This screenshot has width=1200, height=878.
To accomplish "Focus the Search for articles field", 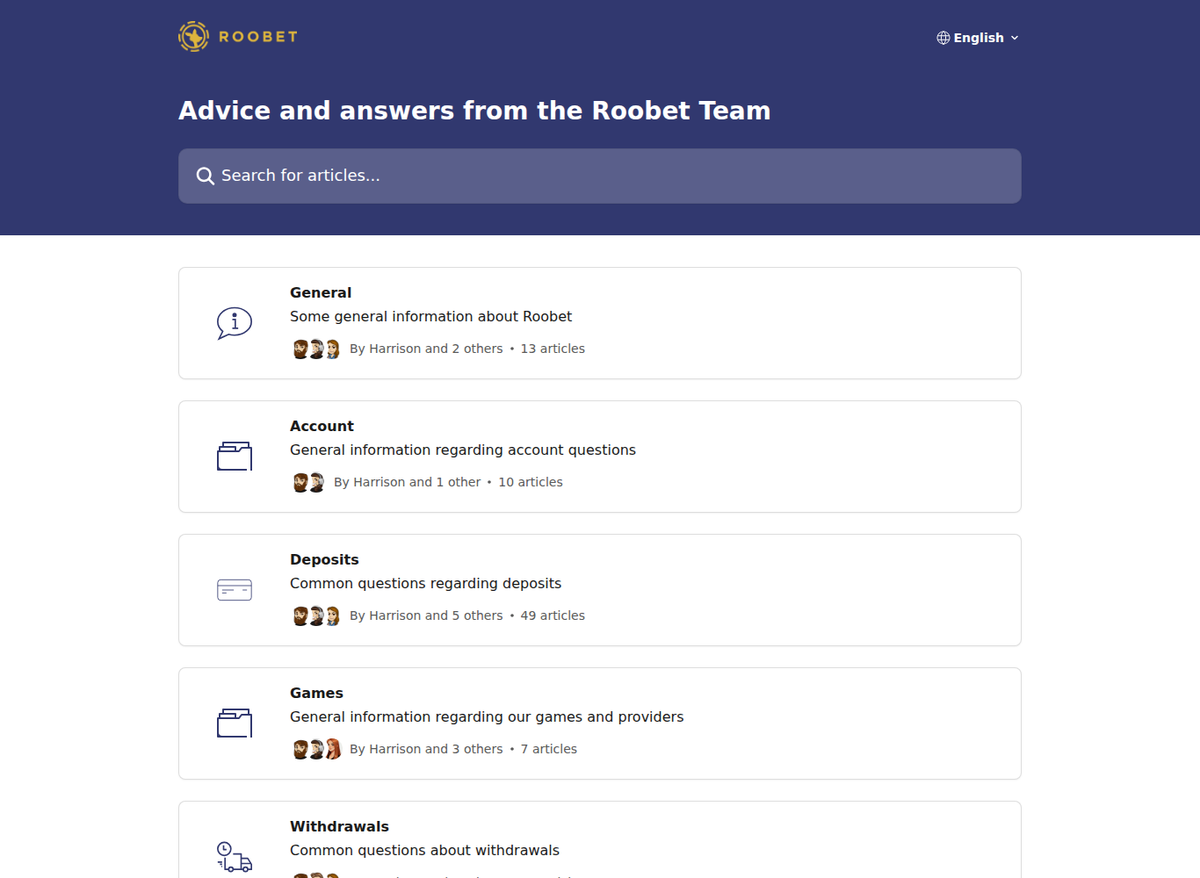I will [x=600, y=176].
